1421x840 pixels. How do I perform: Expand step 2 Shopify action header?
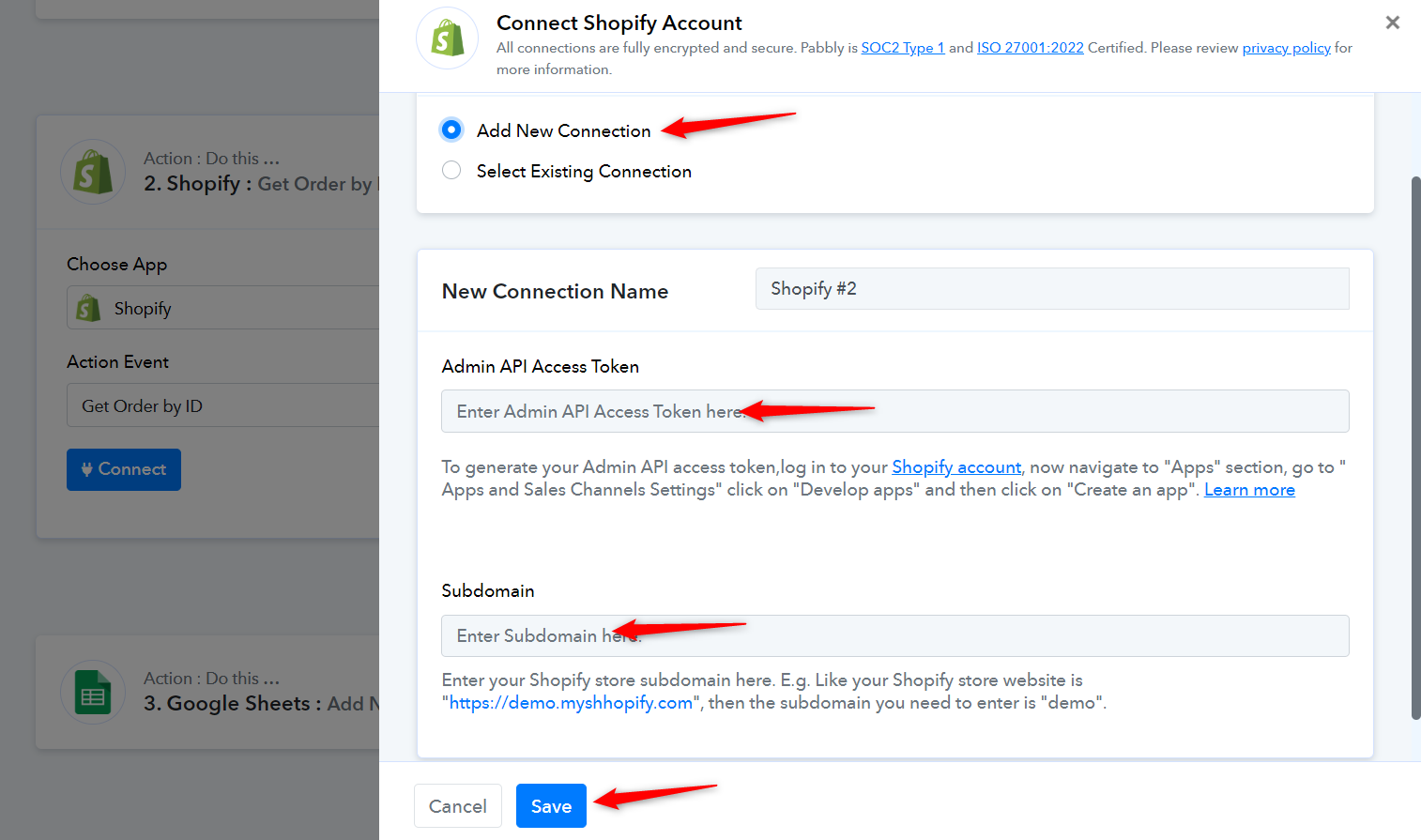click(208, 172)
